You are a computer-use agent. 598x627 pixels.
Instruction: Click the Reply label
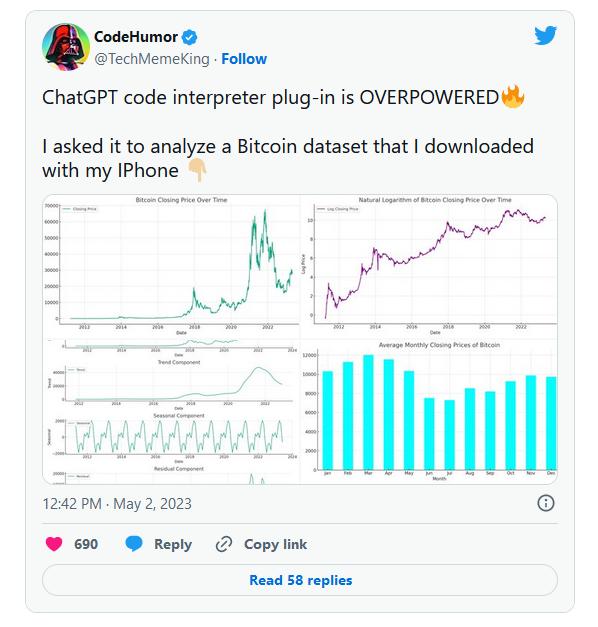173,544
